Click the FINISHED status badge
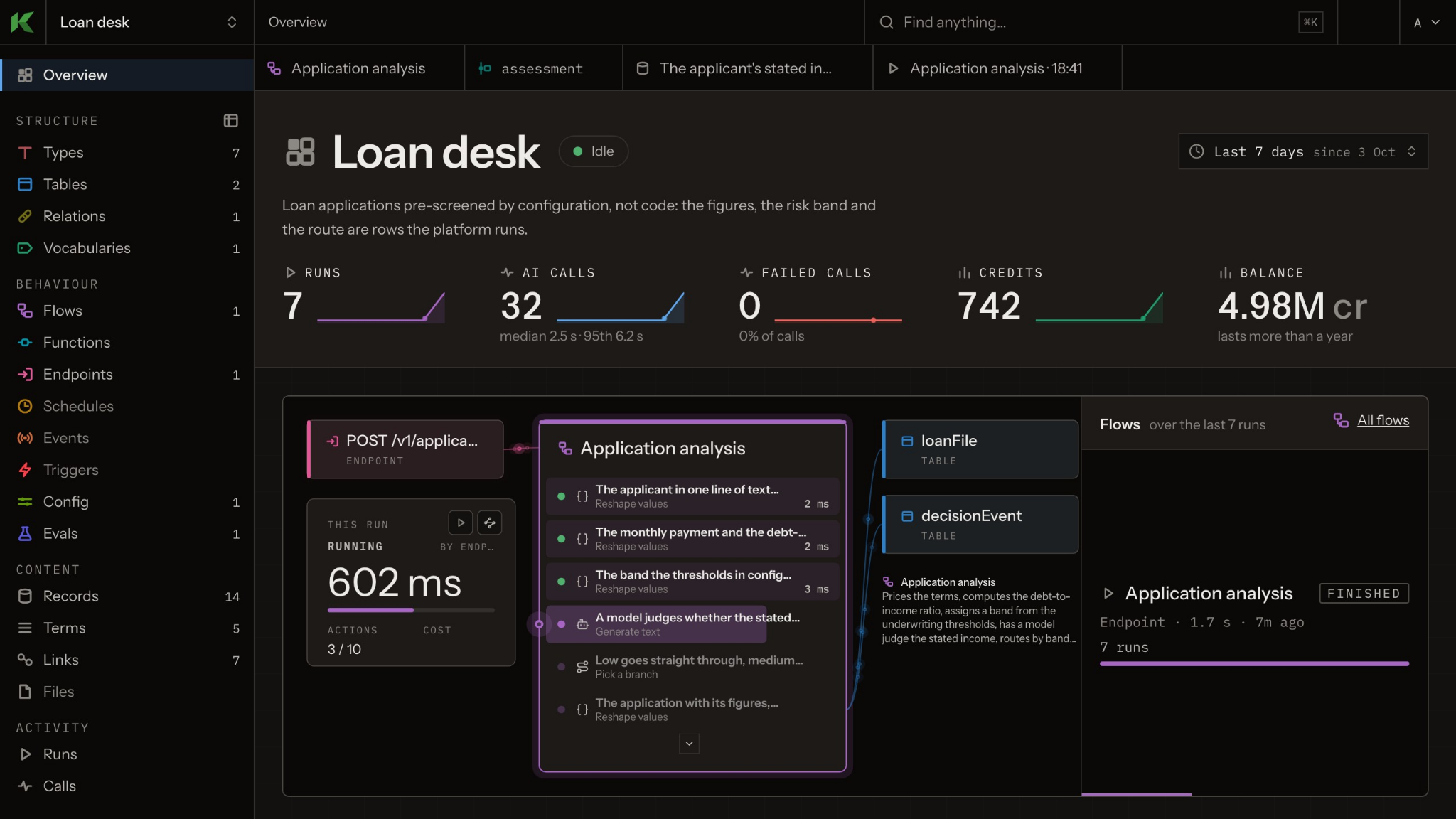This screenshot has height=819, width=1456. [x=1364, y=594]
